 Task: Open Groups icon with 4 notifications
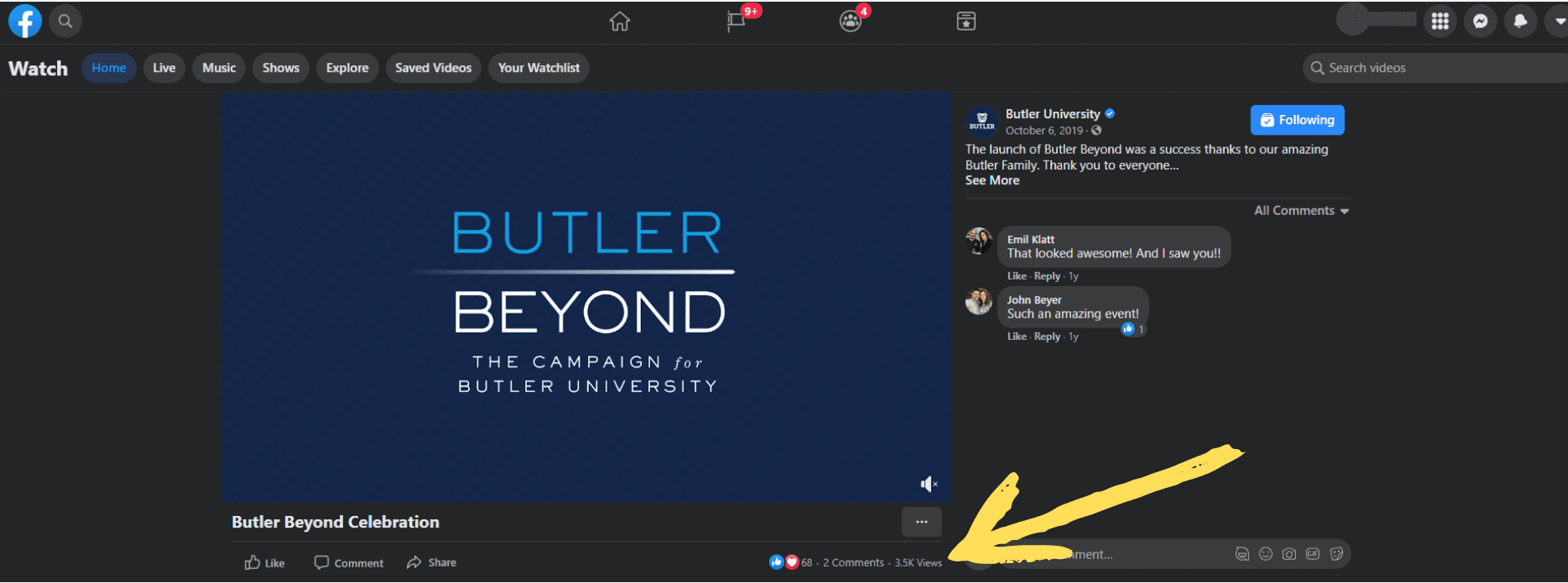tap(850, 22)
